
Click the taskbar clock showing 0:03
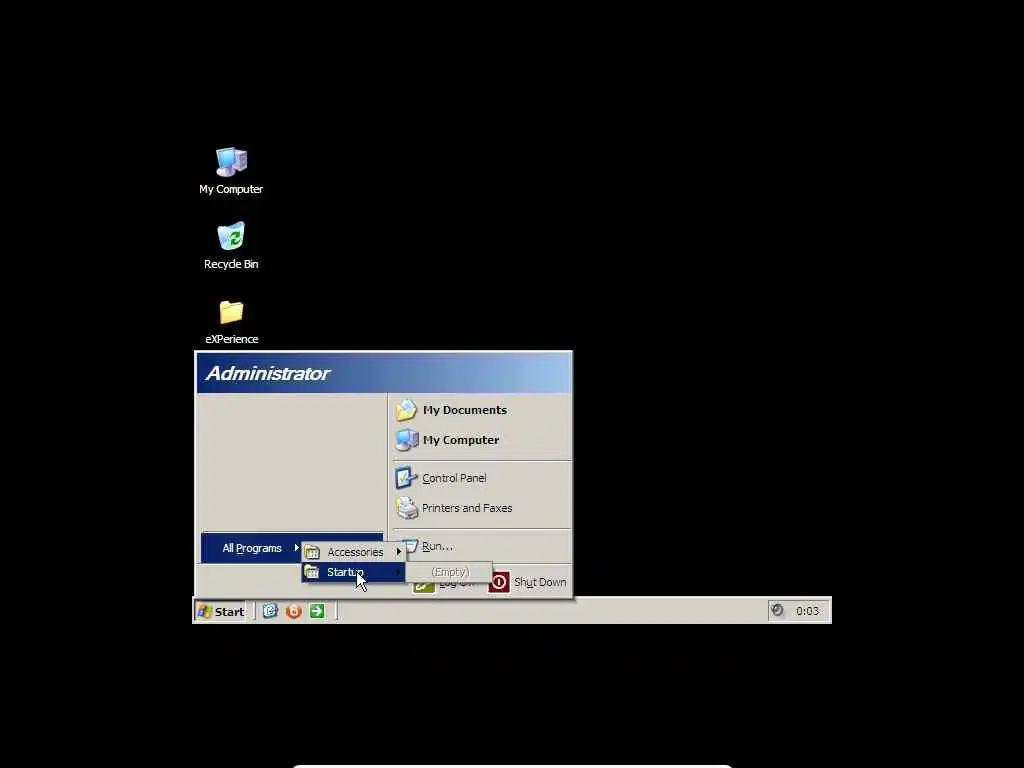[x=807, y=611]
